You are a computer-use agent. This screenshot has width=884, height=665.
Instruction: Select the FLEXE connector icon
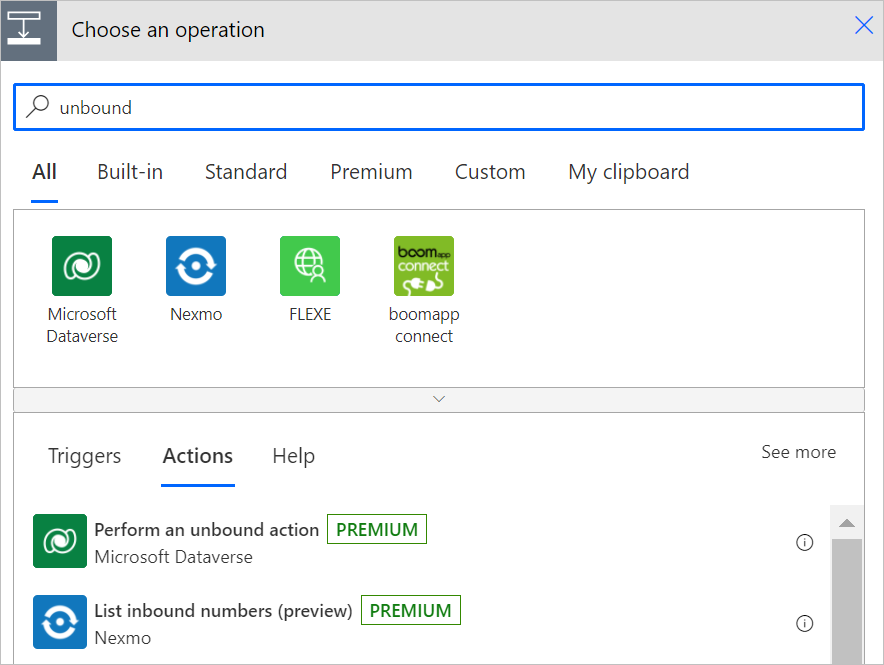(x=310, y=266)
